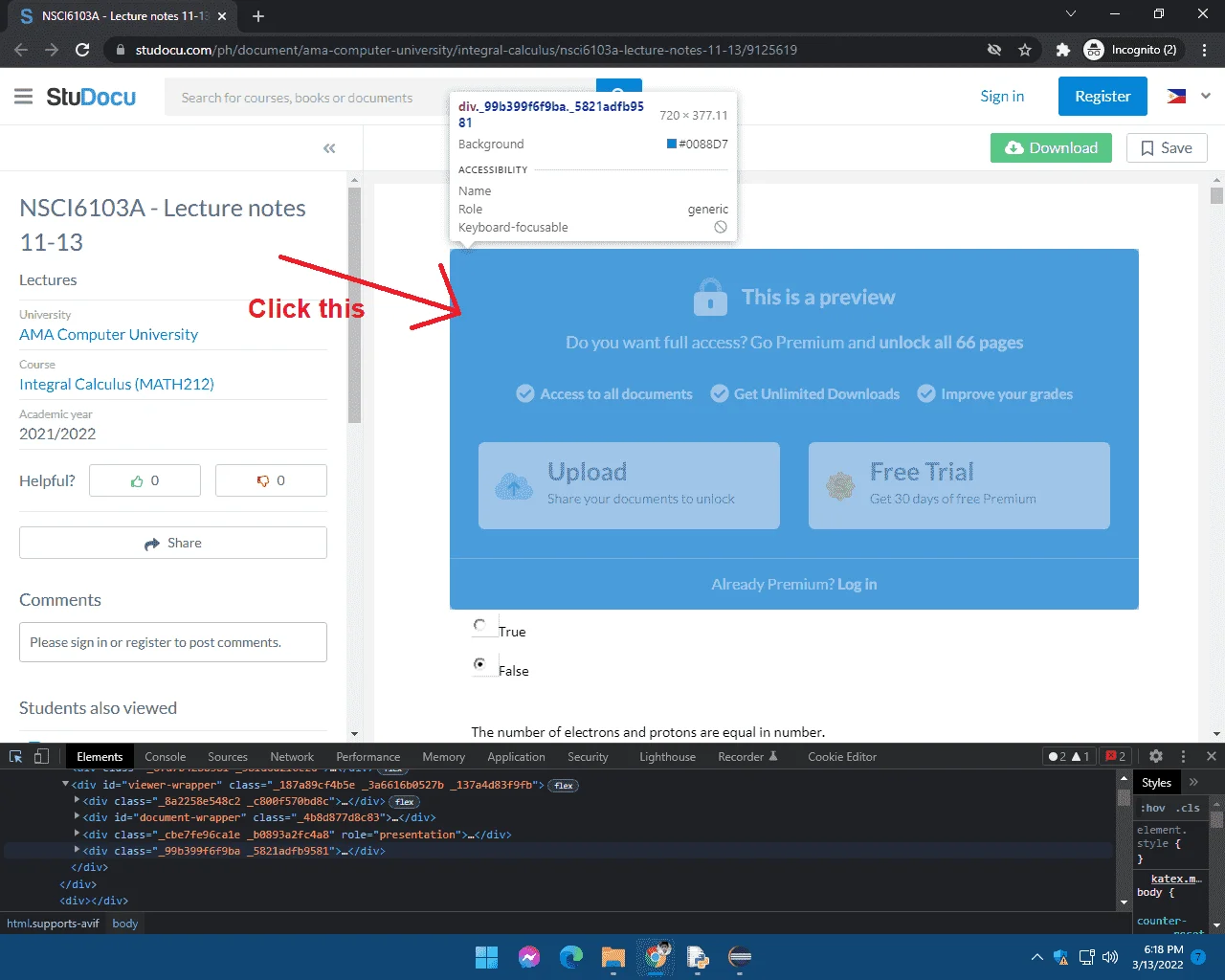
Task: Bookmark this page with the star icon
Action: tap(1025, 50)
